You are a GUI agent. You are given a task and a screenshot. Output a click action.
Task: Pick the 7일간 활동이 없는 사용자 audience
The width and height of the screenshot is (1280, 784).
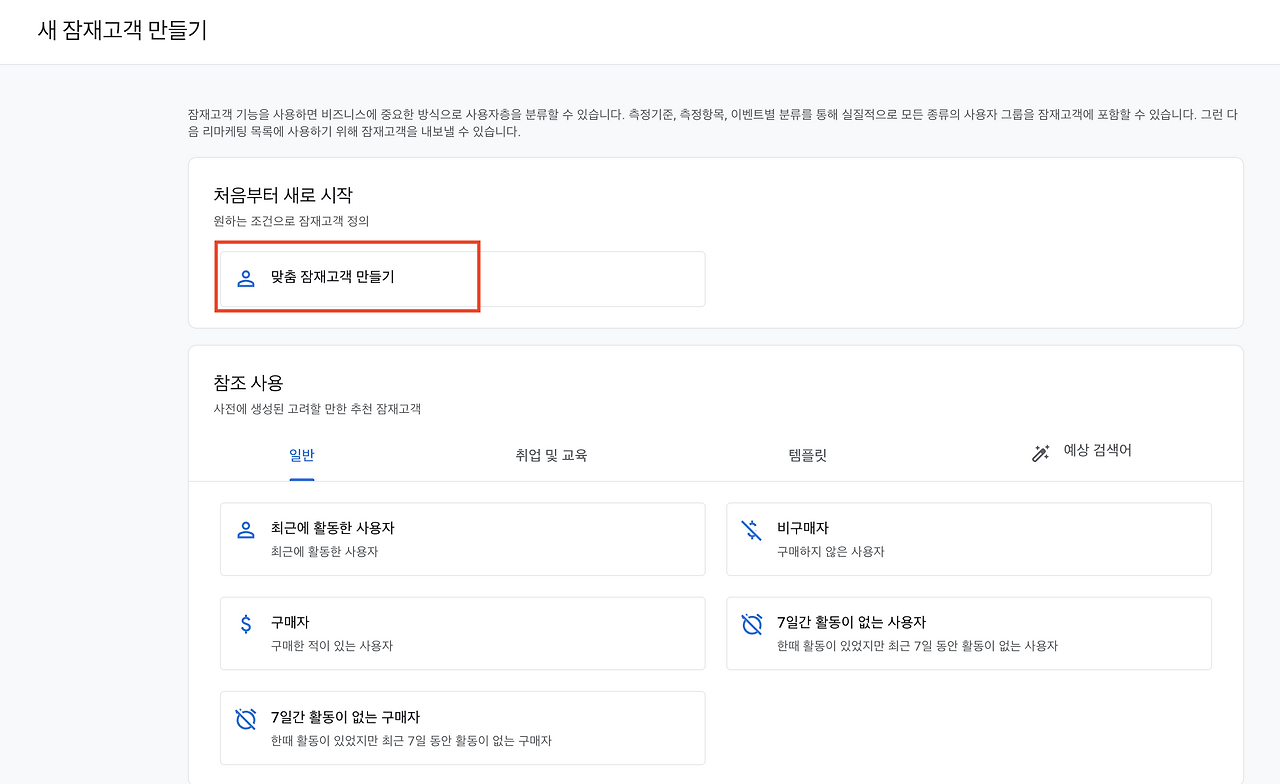968,632
